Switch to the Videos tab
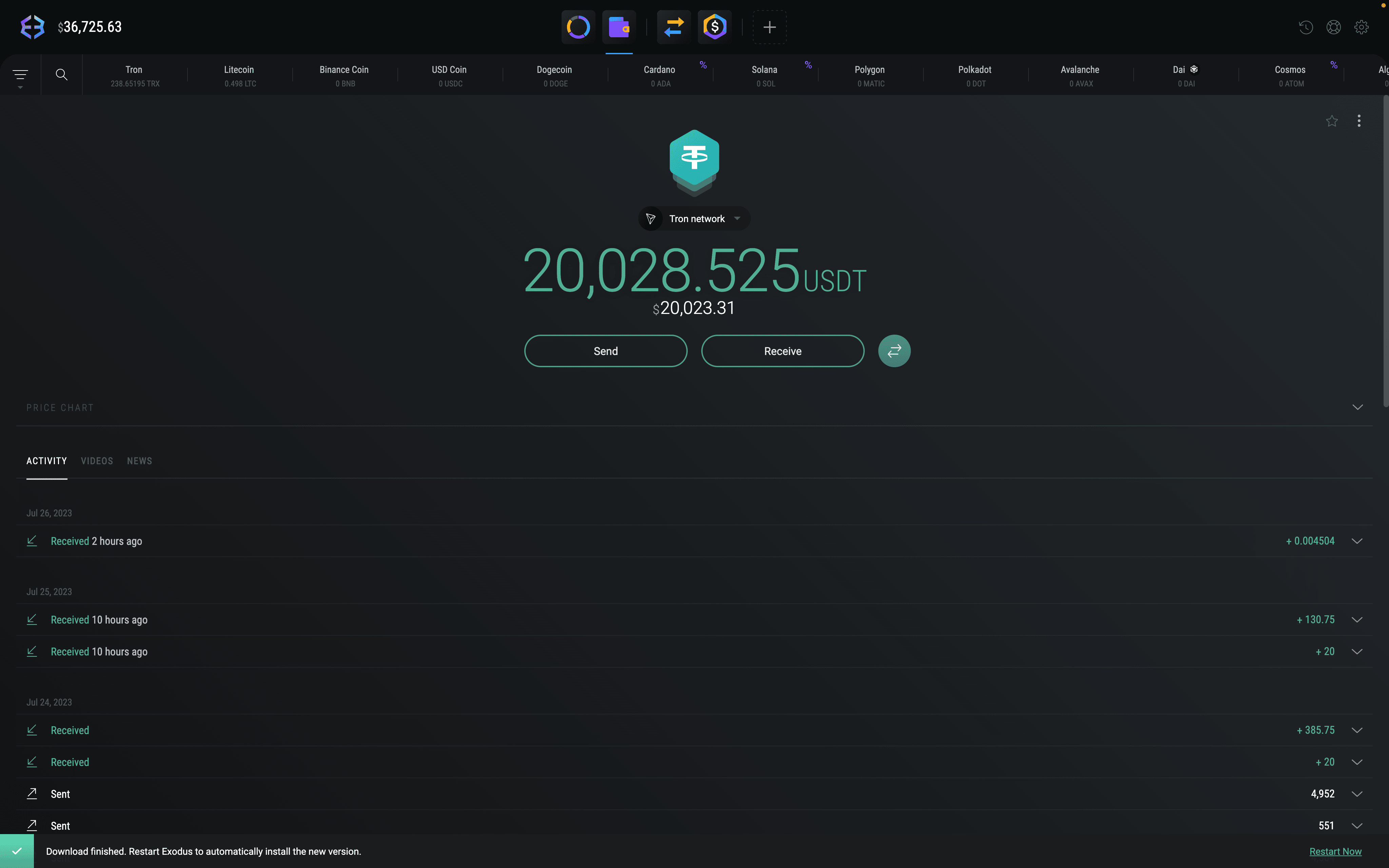Screen dimensions: 1389x868 97,461
